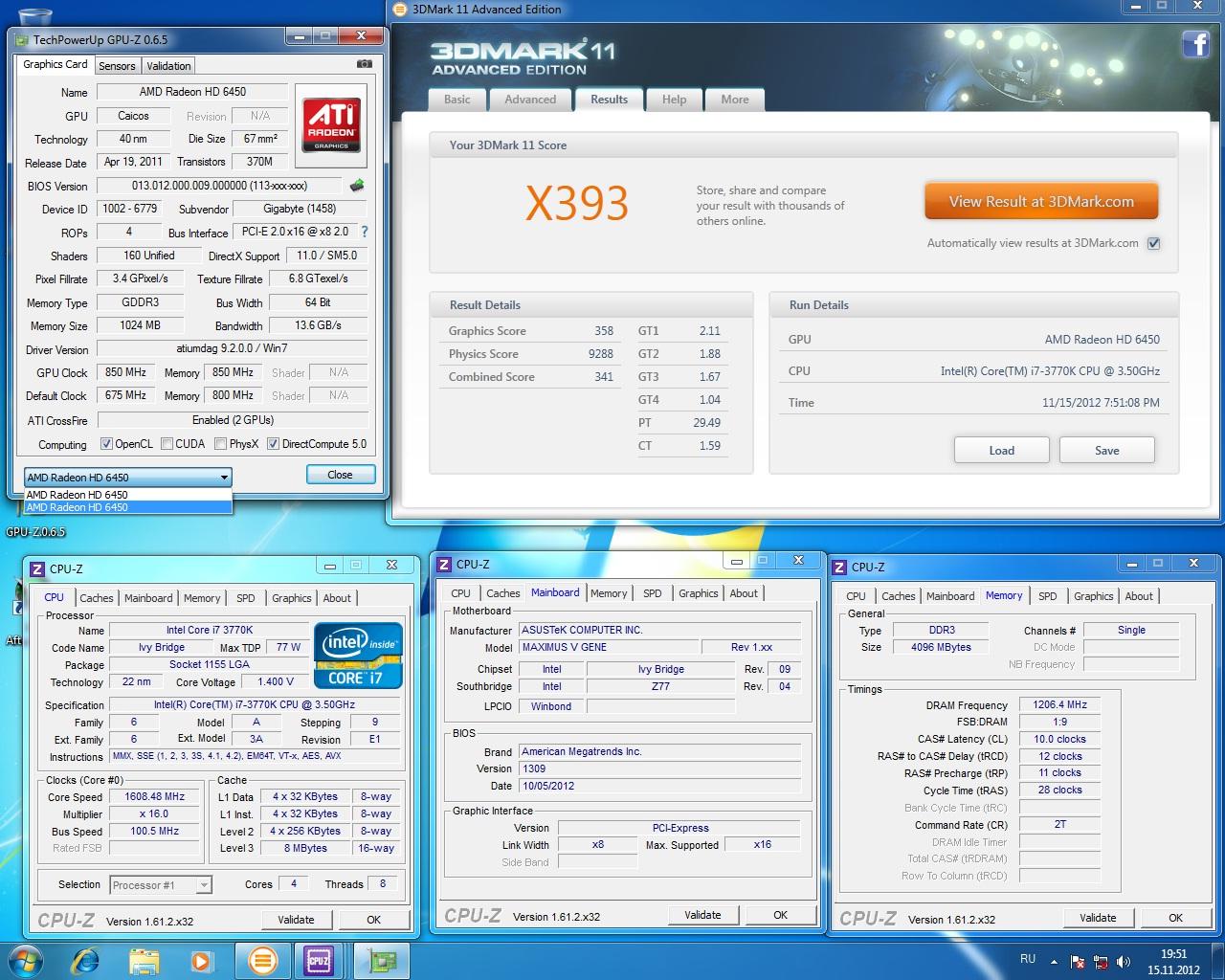
Task: Open the Help tab in 3DMark 11
Action: point(675,100)
